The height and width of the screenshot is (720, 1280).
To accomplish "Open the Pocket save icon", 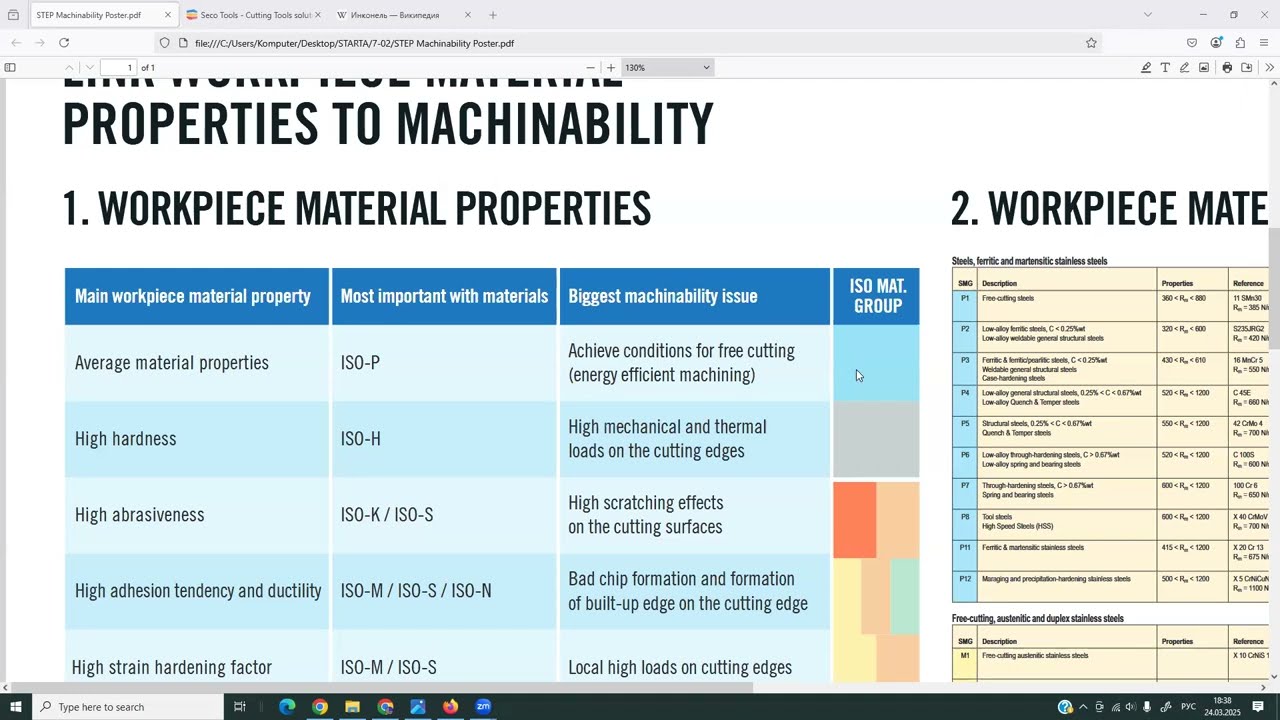I will [1192, 43].
